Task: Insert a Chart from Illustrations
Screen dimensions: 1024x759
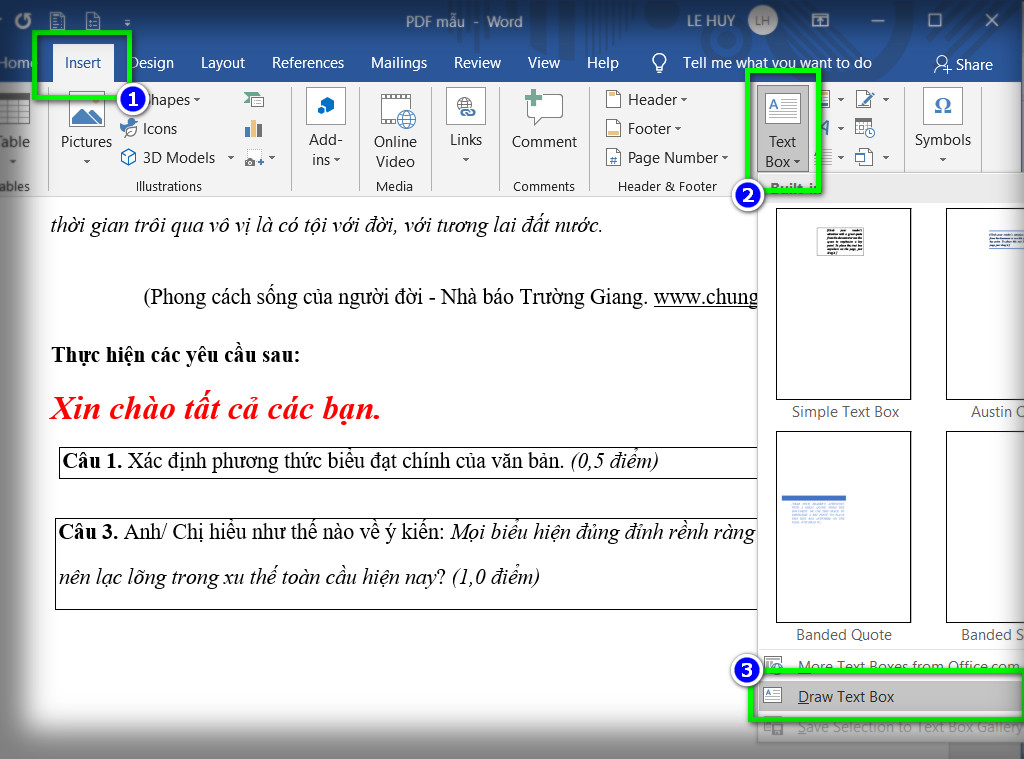Action: point(253,129)
